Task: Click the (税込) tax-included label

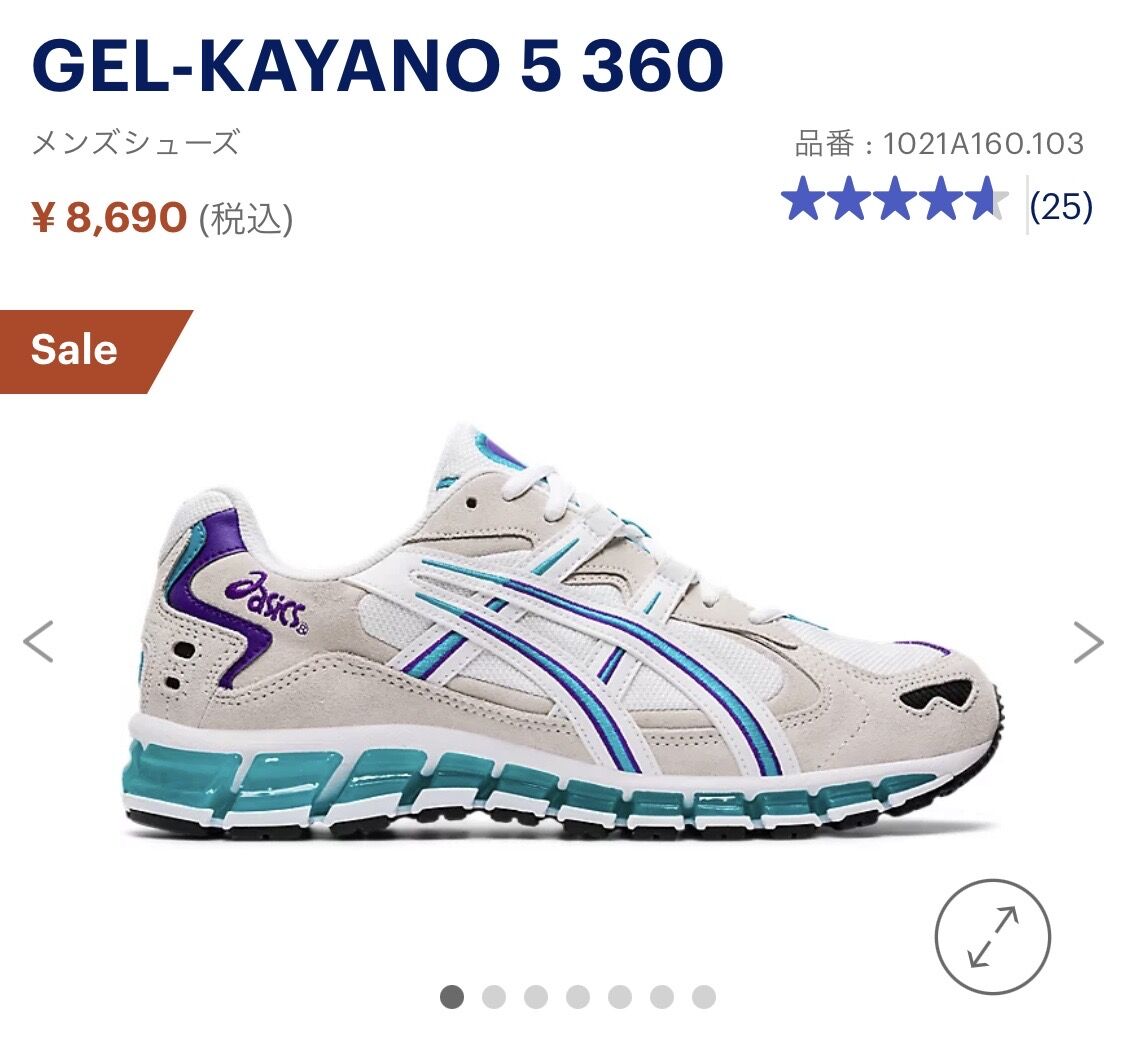Action: click(x=245, y=219)
